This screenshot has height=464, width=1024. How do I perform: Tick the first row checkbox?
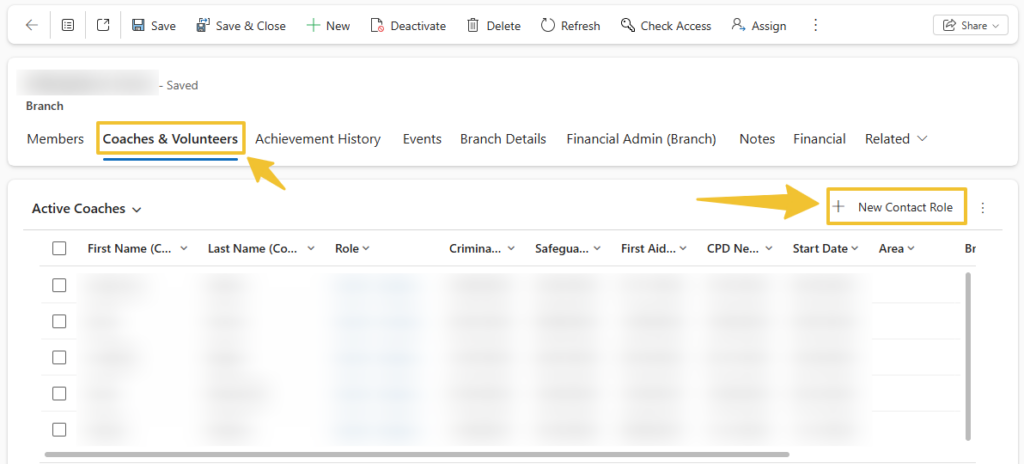pyautogui.click(x=59, y=285)
